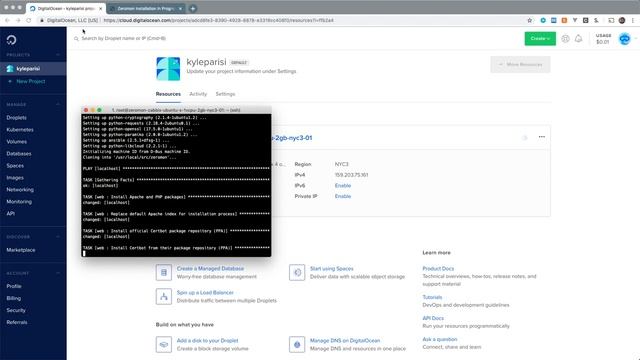Click the terminal window title bar
This screenshot has width=640, height=360.
(x=176, y=110)
